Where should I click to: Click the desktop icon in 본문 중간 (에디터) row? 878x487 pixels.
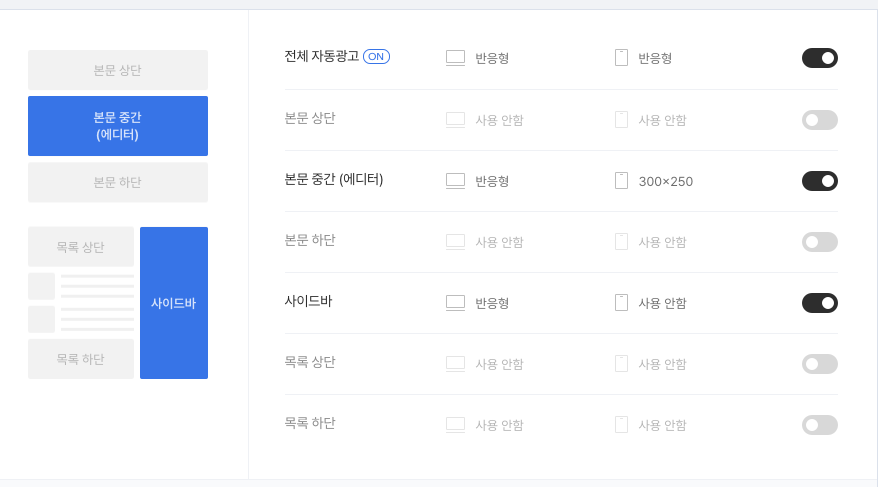[455, 181]
